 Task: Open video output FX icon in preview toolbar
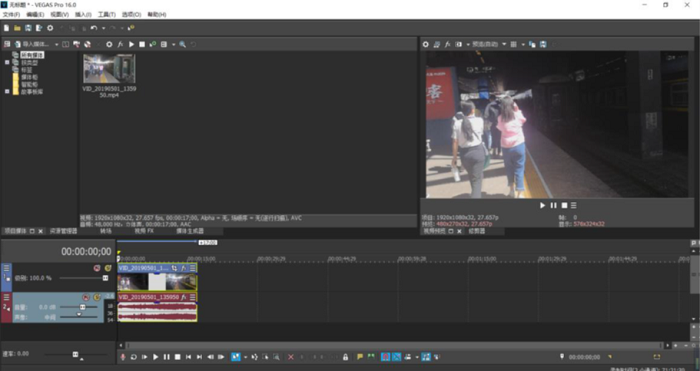pos(447,44)
